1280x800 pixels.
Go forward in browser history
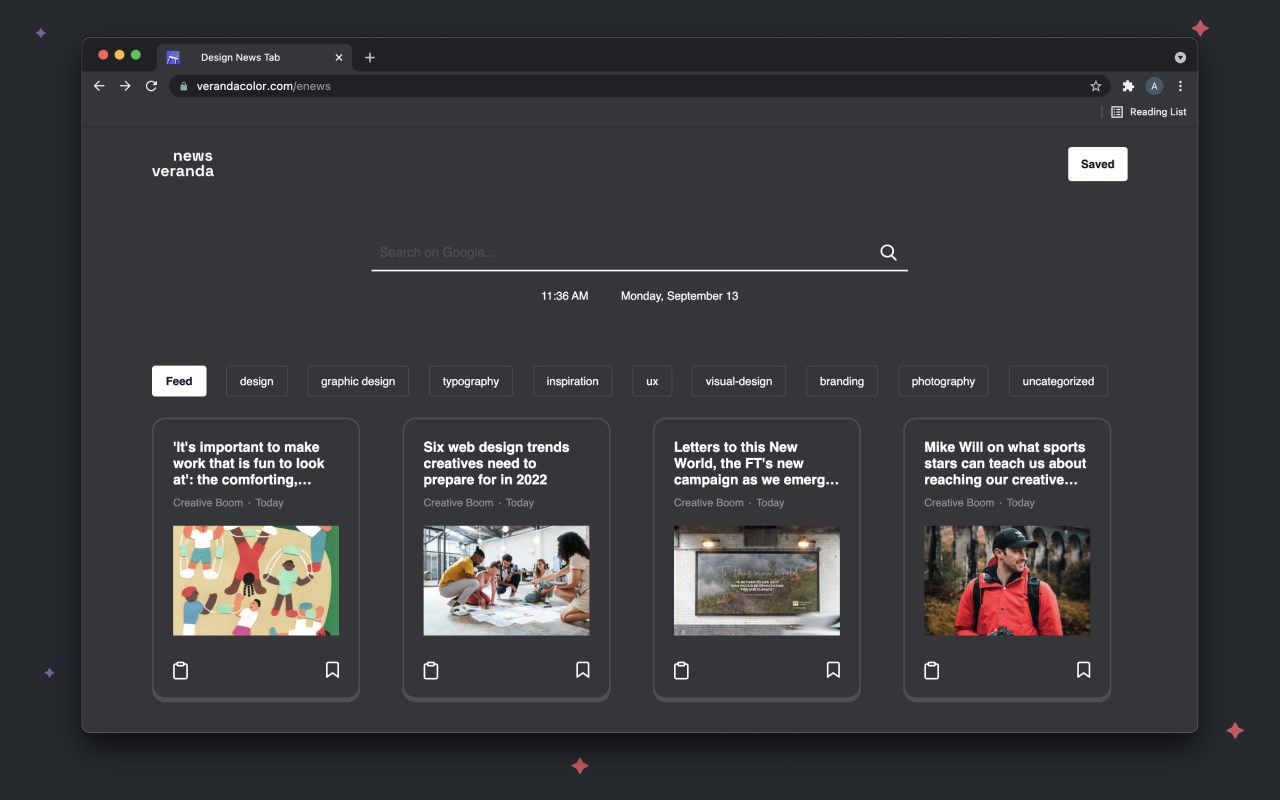[x=125, y=86]
